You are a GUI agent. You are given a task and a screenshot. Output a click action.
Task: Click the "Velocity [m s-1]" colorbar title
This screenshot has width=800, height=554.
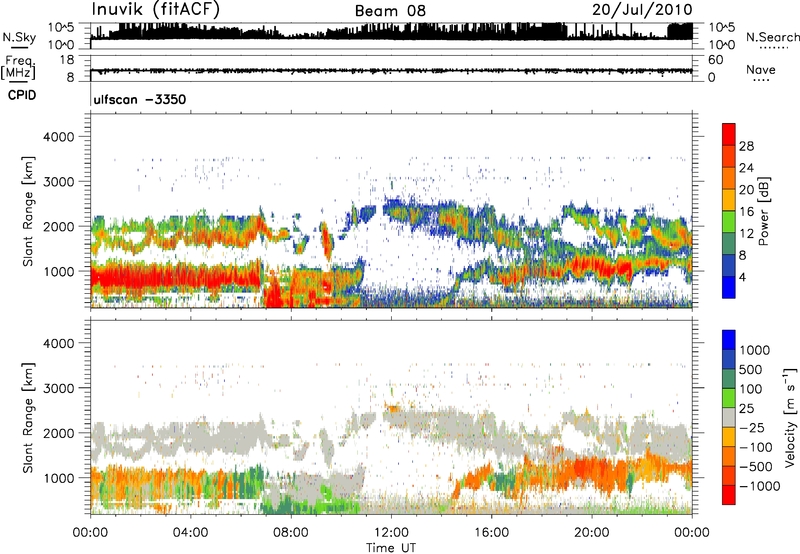click(x=790, y=417)
